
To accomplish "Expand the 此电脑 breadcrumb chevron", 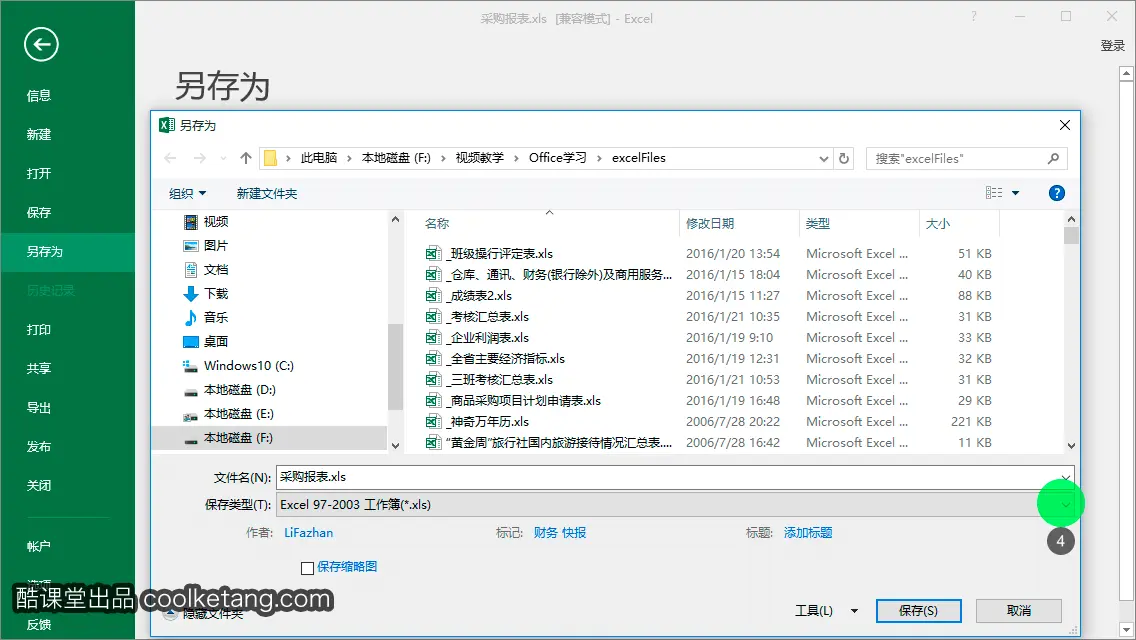I will click(x=349, y=158).
